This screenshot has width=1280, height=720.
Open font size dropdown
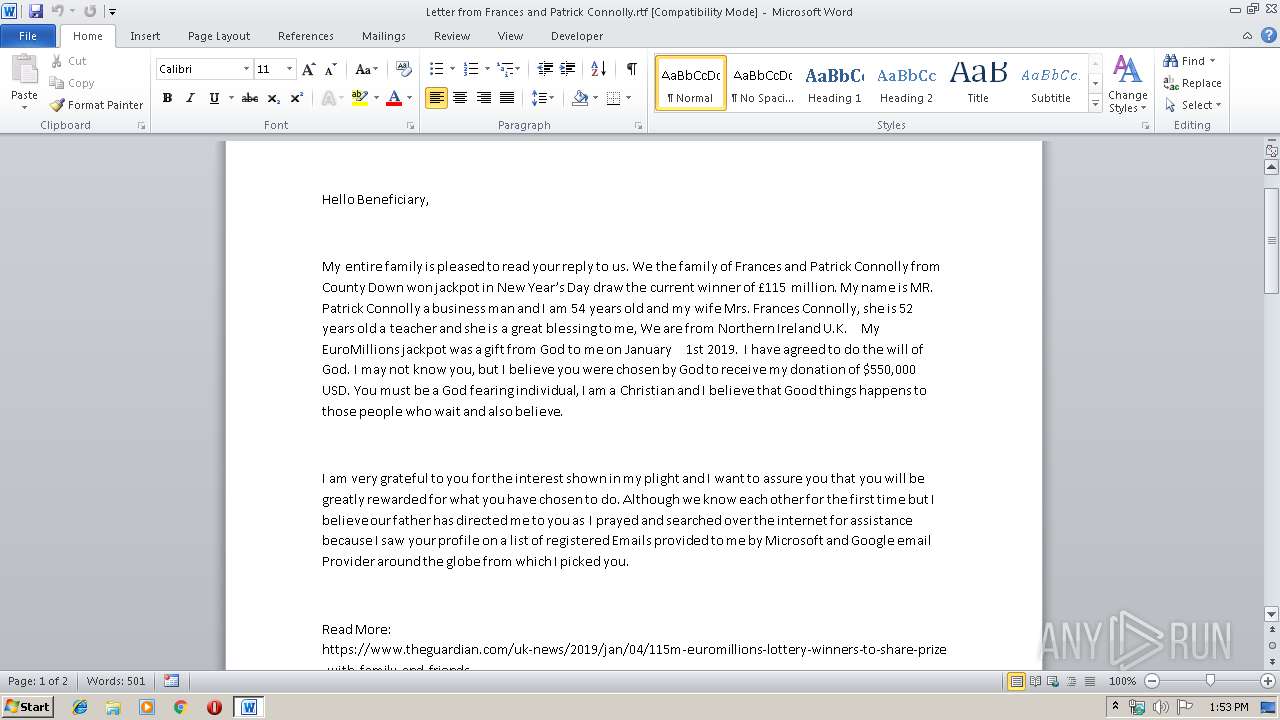(x=290, y=69)
